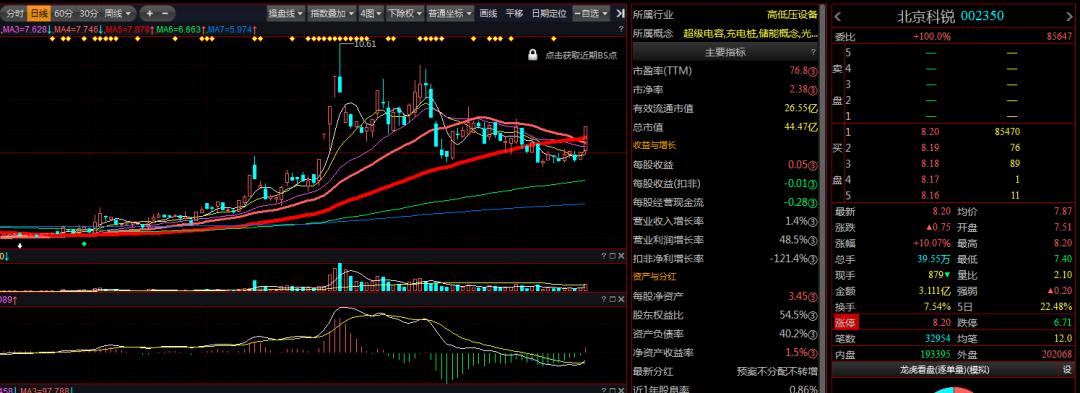Screen dimensions: 1080x393
Task: Click the 亿 unit marker beside 有效流通市值
Action: [813, 108]
